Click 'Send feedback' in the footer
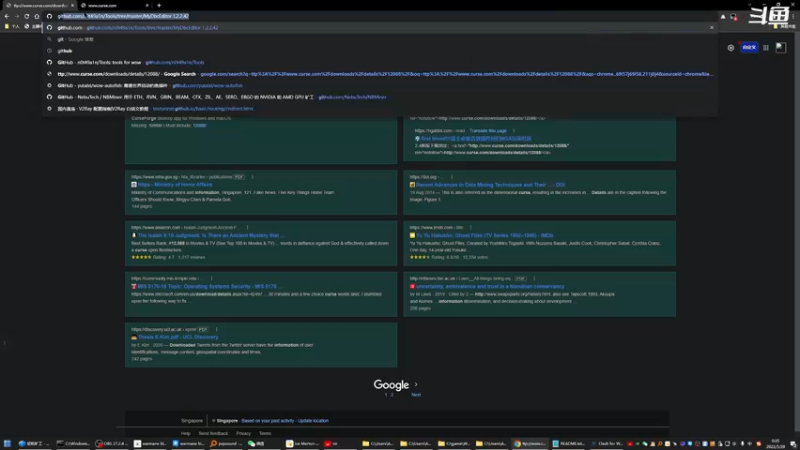The height and width of the screenshot is (450, 800). coord(213,434)
